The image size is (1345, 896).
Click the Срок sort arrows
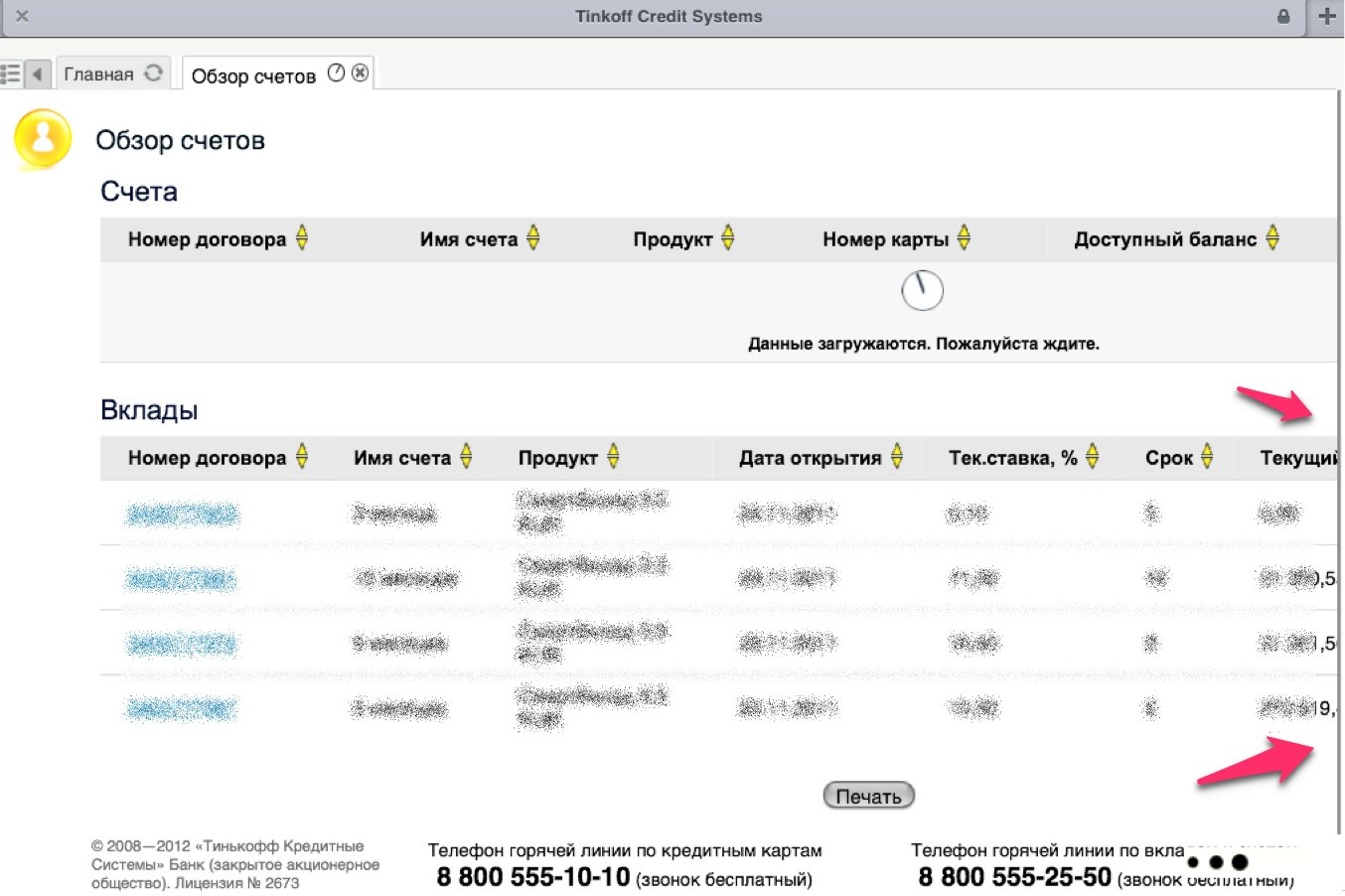1207,457
